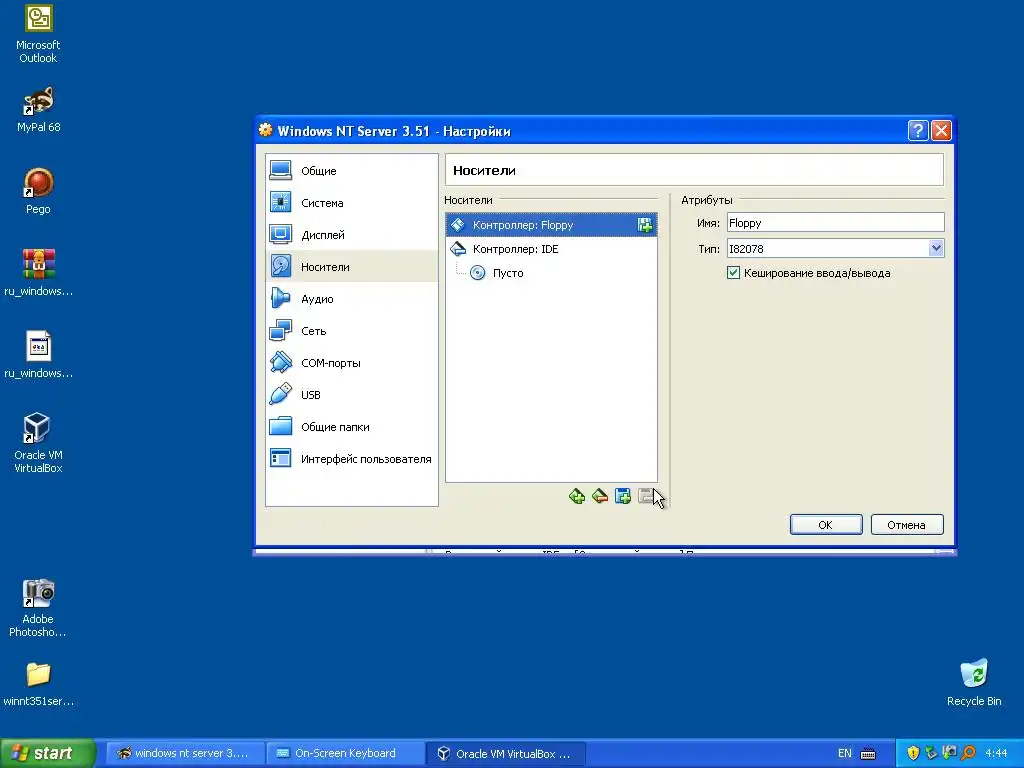The image size is (1024, 768).
Task: Select the winnt351ser folder on desktop
Action: tap(38, 684)
